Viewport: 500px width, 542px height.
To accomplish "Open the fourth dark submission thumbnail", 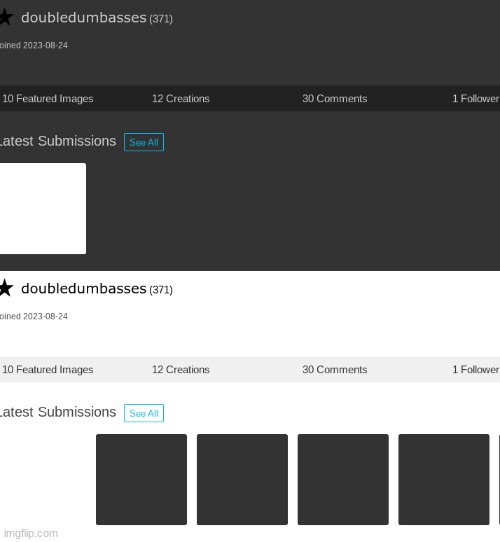I will point(444,479).
